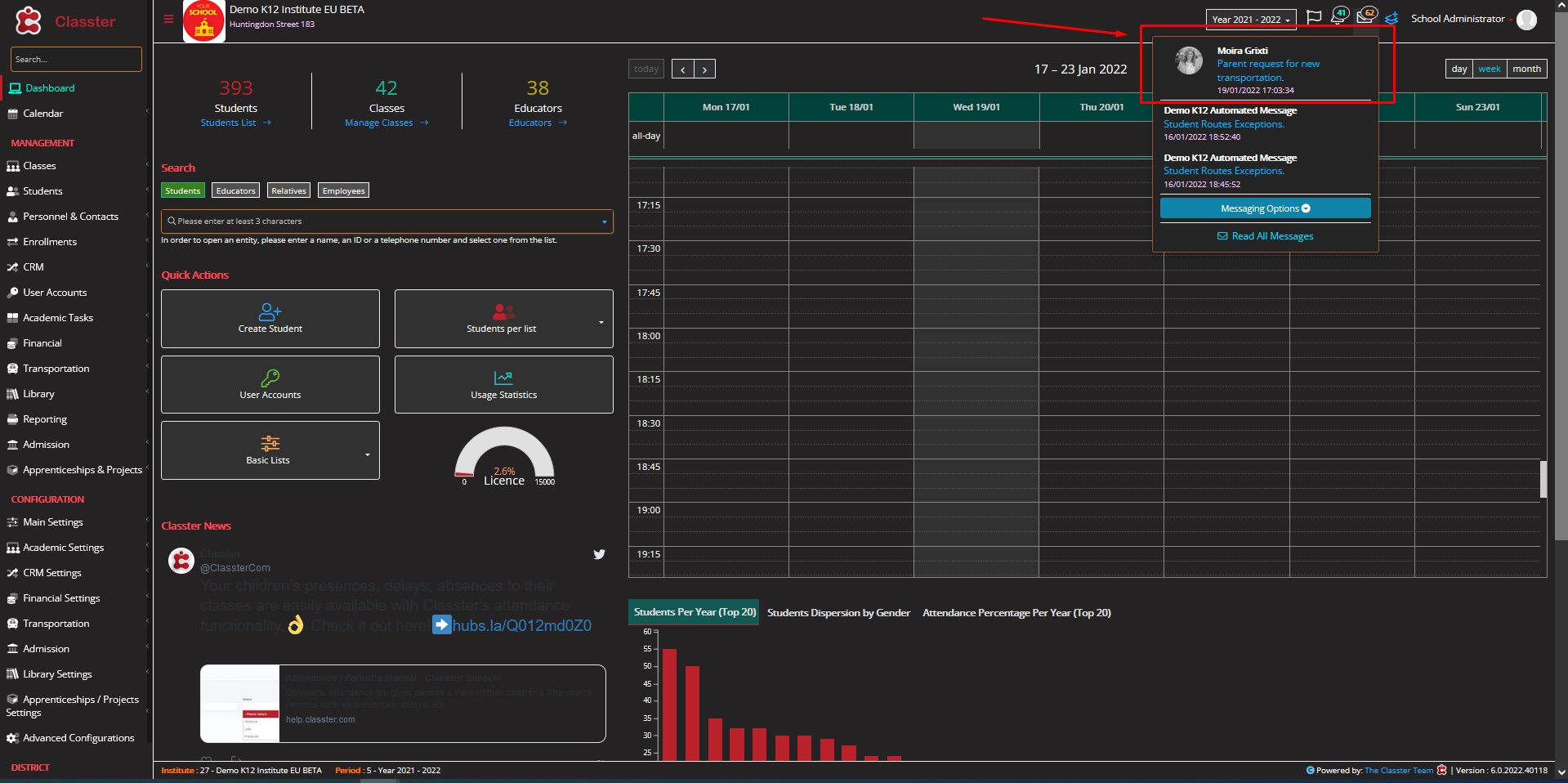Open School Administrator user menu
This screenshot has height=783, width=1568.
click(x=1458, y=19)
